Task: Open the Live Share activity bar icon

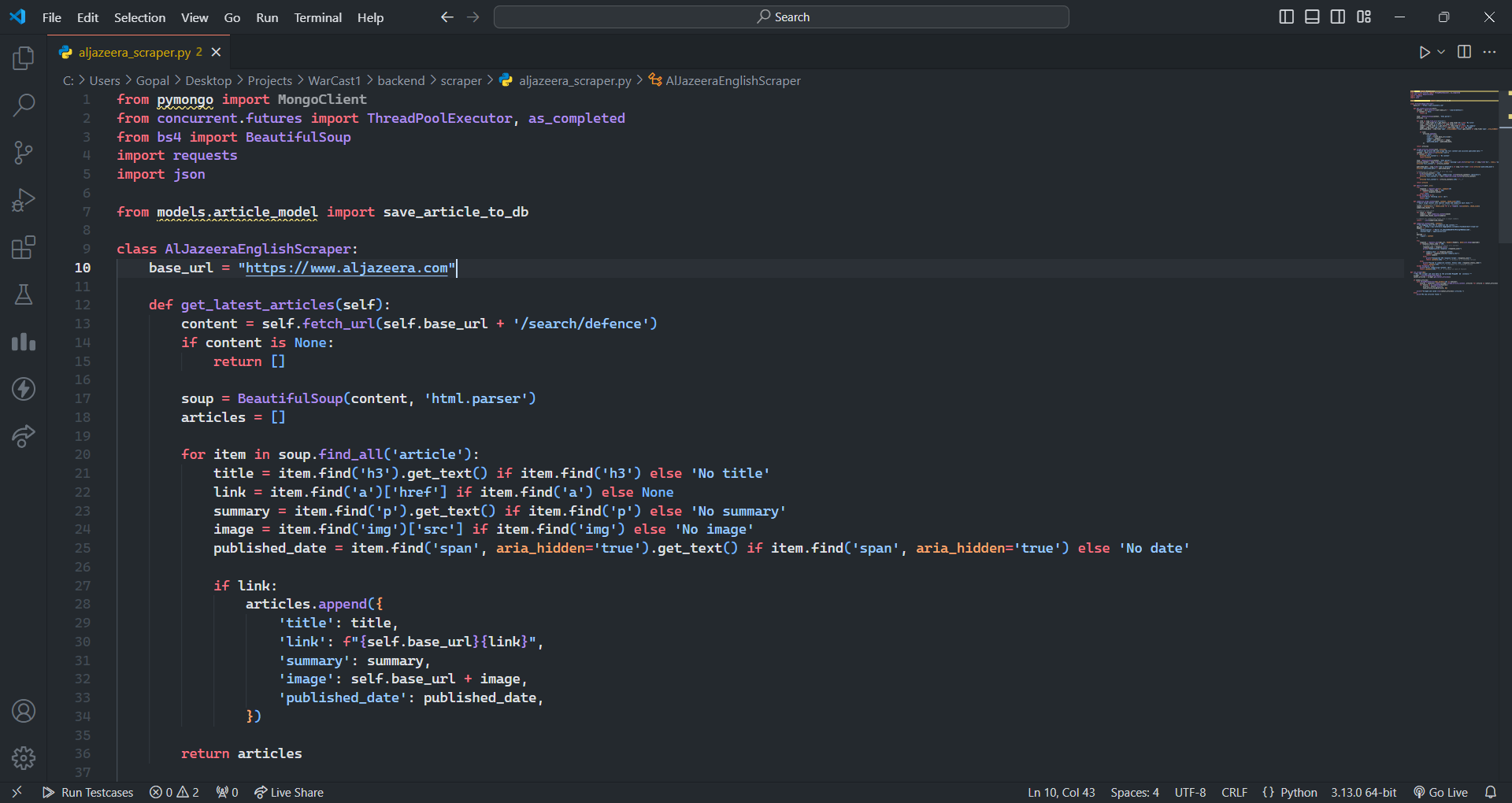Action: [24, 436]
